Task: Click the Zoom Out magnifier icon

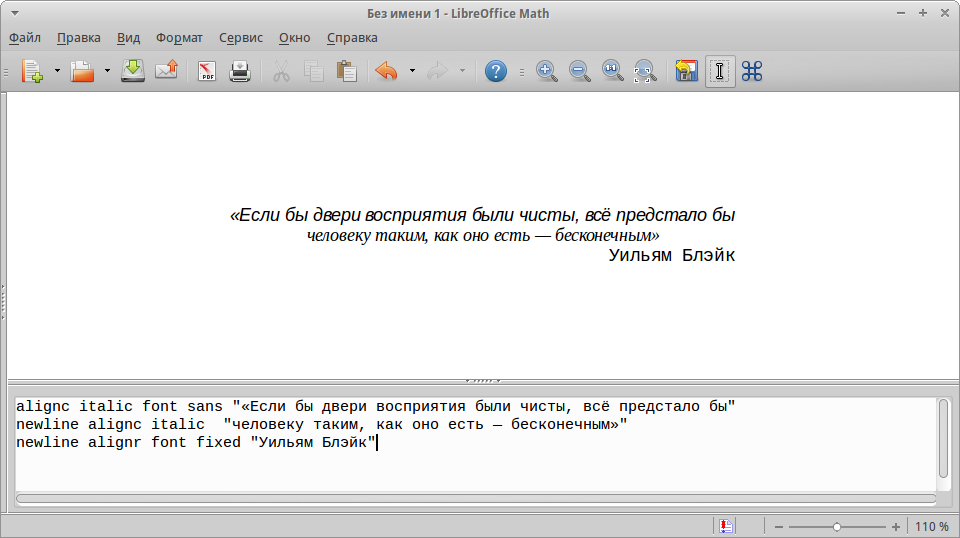Action: click(579, 71)
